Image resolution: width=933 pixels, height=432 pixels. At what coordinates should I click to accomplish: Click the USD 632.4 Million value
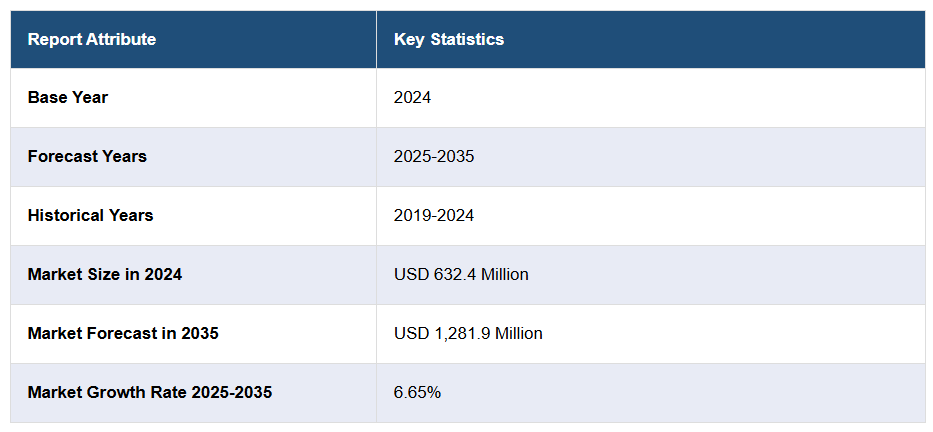click(461, 274)
